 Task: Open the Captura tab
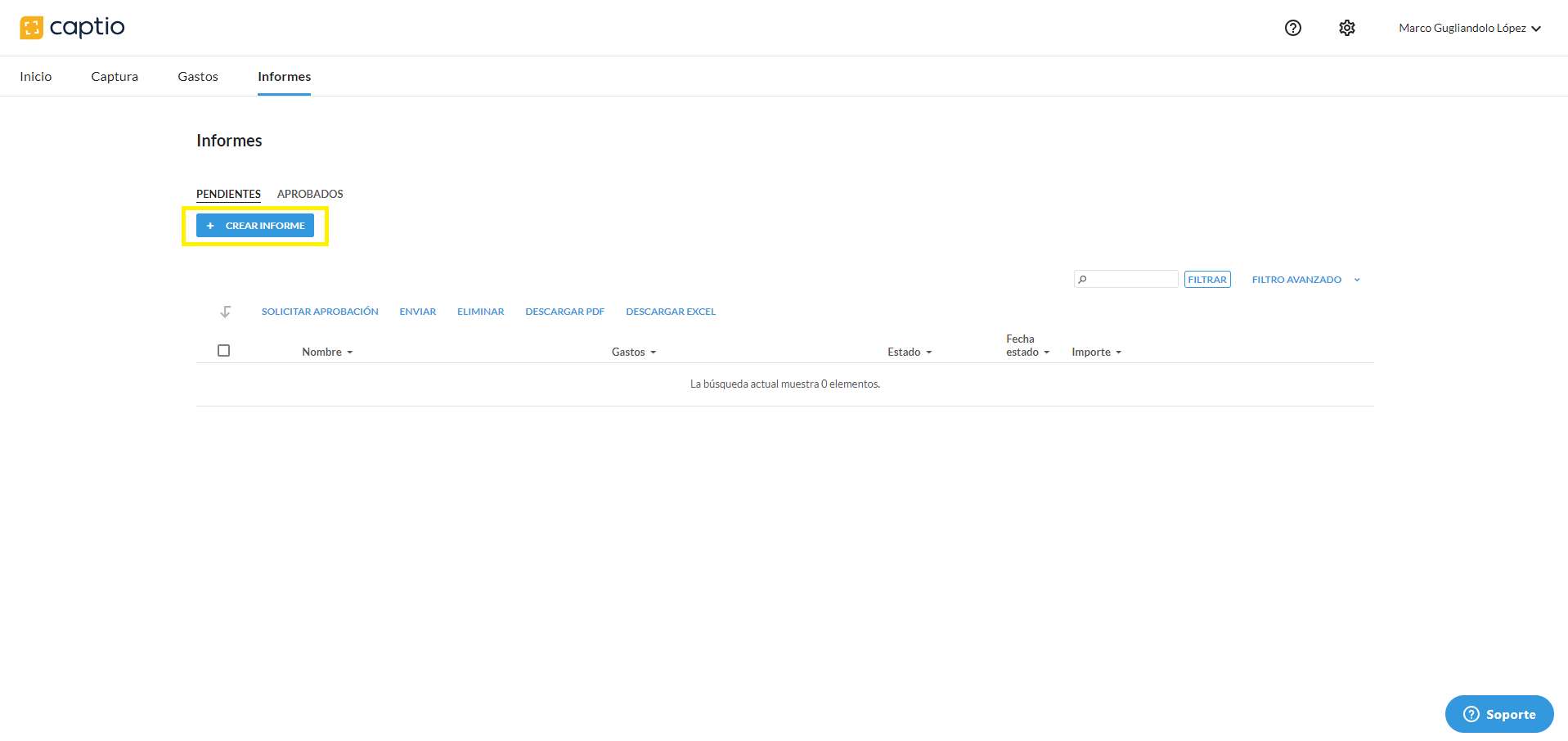115,76
